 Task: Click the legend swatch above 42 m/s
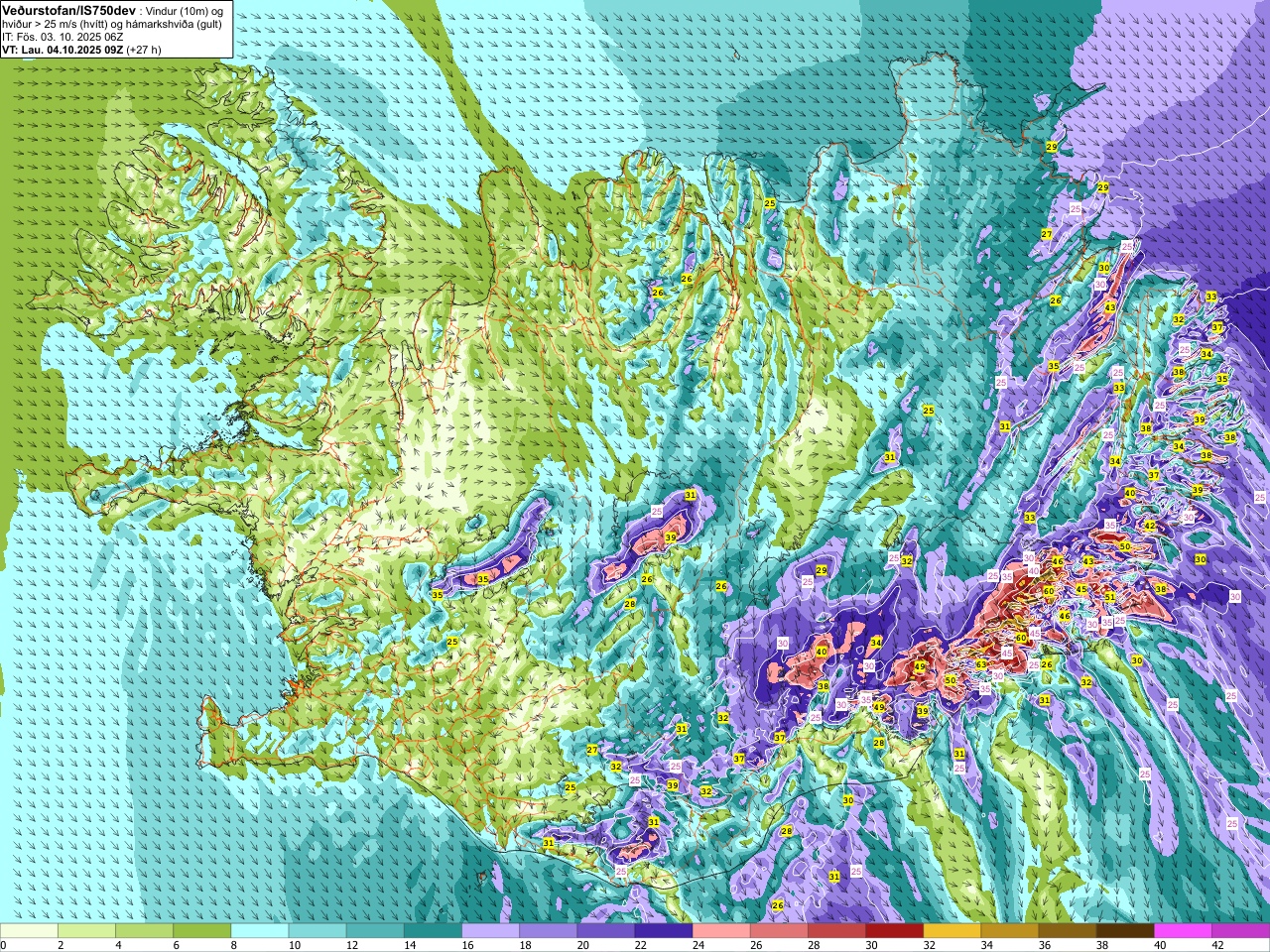click(x=1241, y=931)
